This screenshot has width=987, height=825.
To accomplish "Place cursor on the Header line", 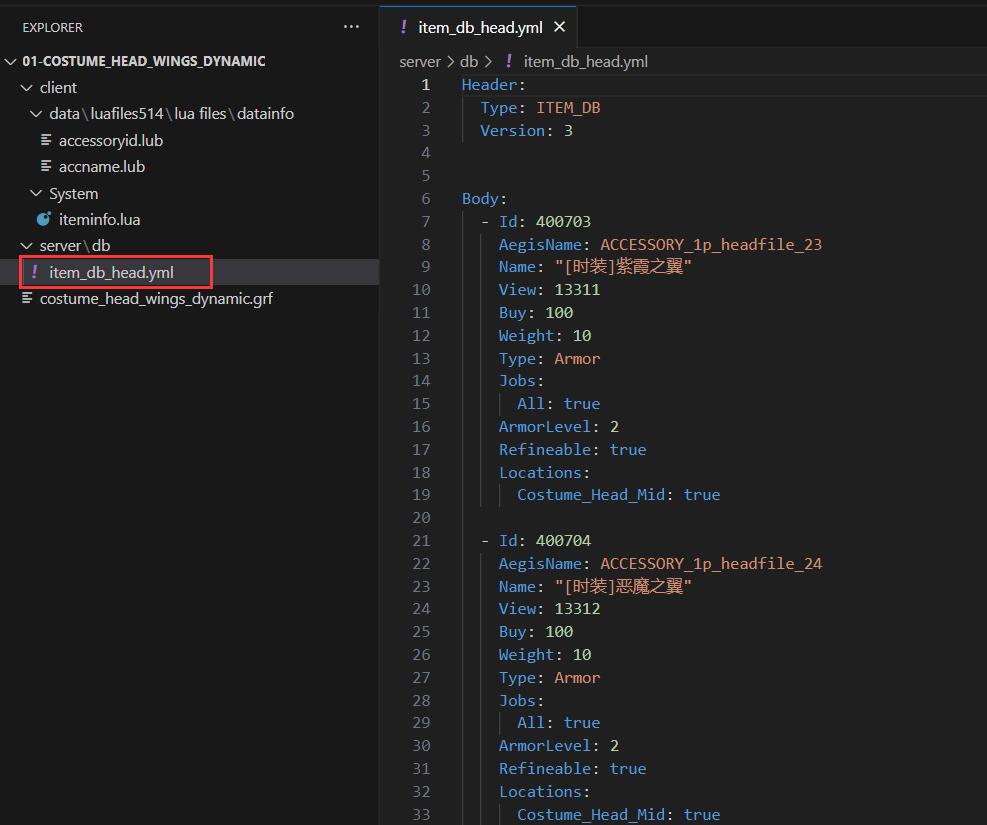I will pos(492,85).
